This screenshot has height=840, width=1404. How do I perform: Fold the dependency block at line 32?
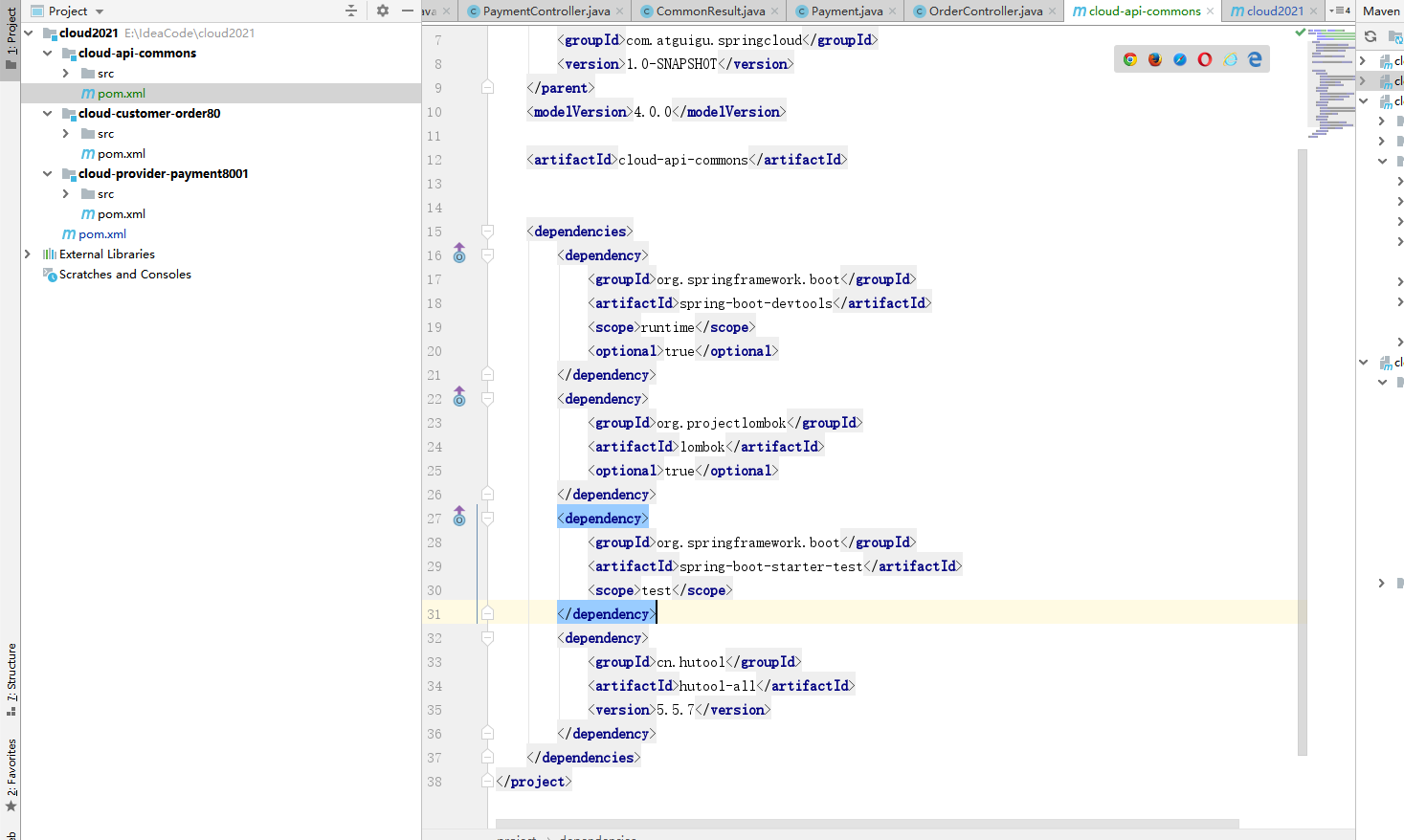[487, 637]
